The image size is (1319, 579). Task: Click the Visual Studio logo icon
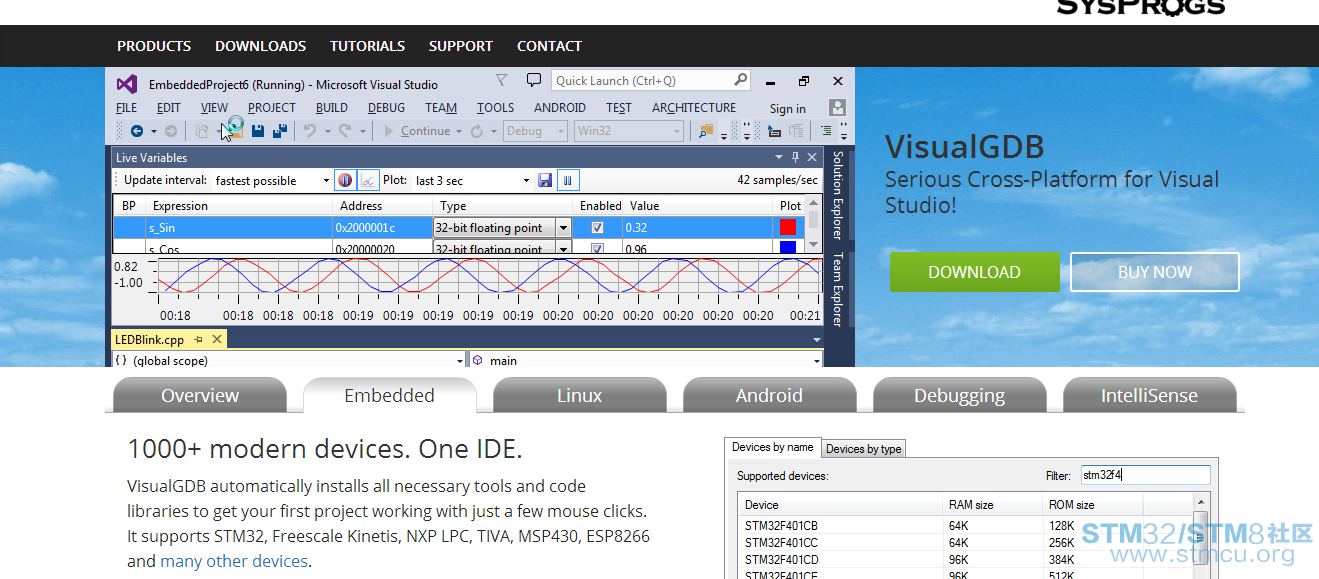tap(127, 84)
